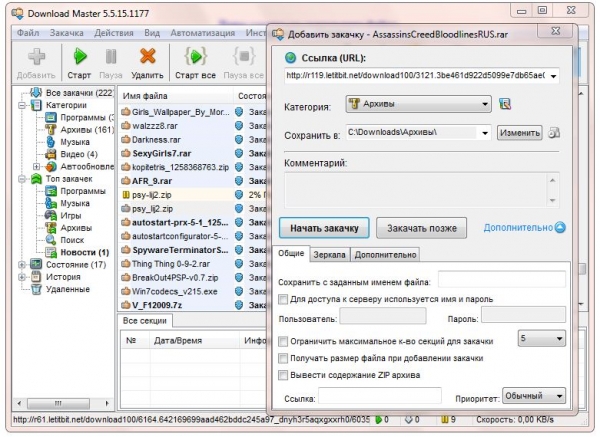Select История in the tree
The width and height of the screenshot is (600, 437).
pyautogui.click(x=63, y=277)
